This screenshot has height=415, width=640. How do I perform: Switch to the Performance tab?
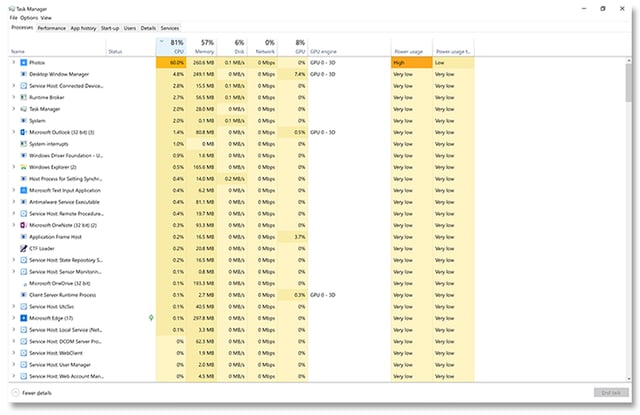coord(51,28)
